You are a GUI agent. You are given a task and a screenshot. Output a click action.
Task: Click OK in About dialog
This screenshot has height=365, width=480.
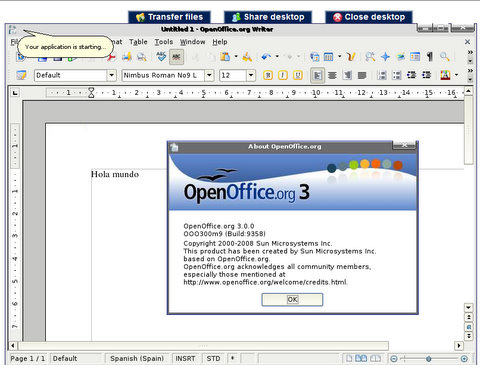(x=292, y=299)
